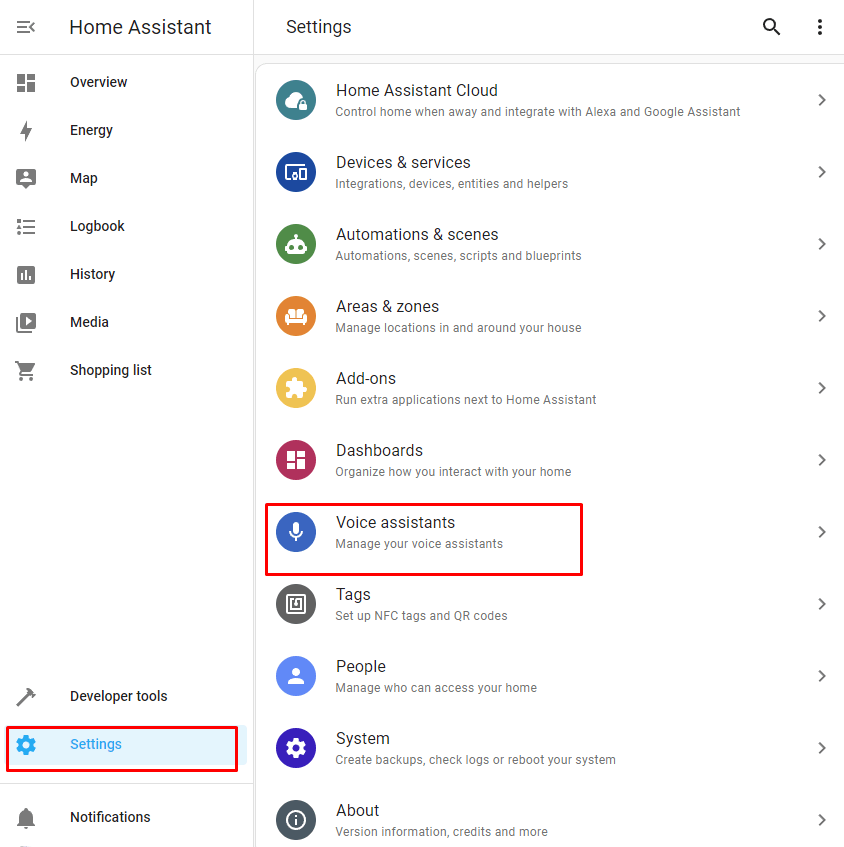844x847 pixels.
Task: Click the Settings gear icon in sidebar
Action: (26, 744)
